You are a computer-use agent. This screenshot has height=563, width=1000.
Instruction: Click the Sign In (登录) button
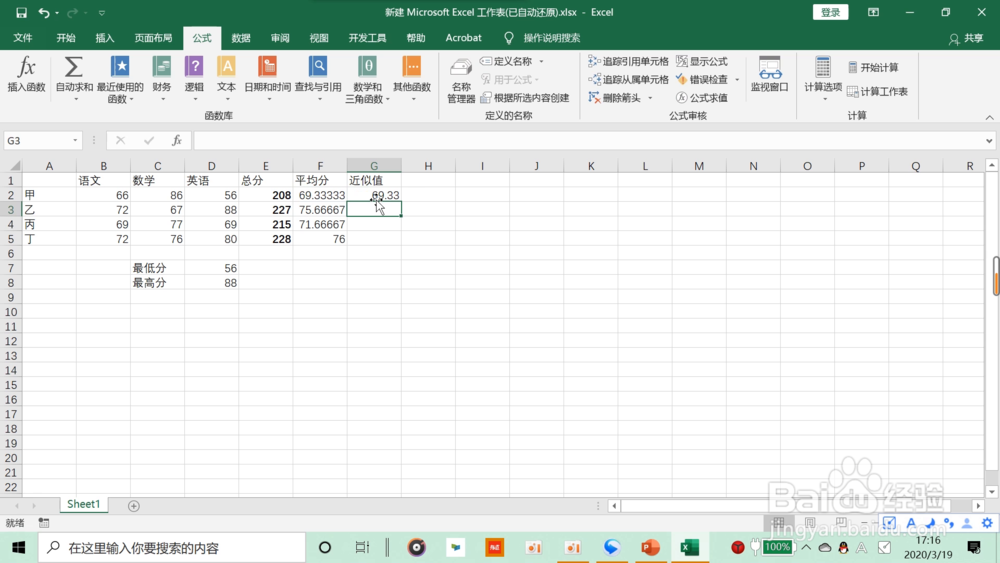coord(830,12)
